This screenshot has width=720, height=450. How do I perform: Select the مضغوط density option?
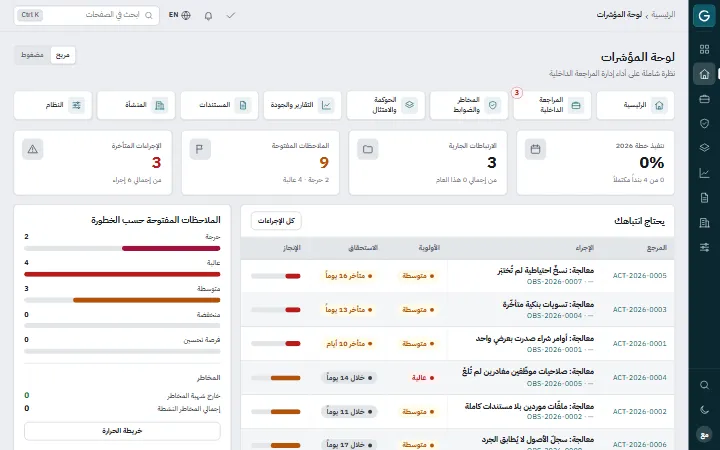click(32, 55)
